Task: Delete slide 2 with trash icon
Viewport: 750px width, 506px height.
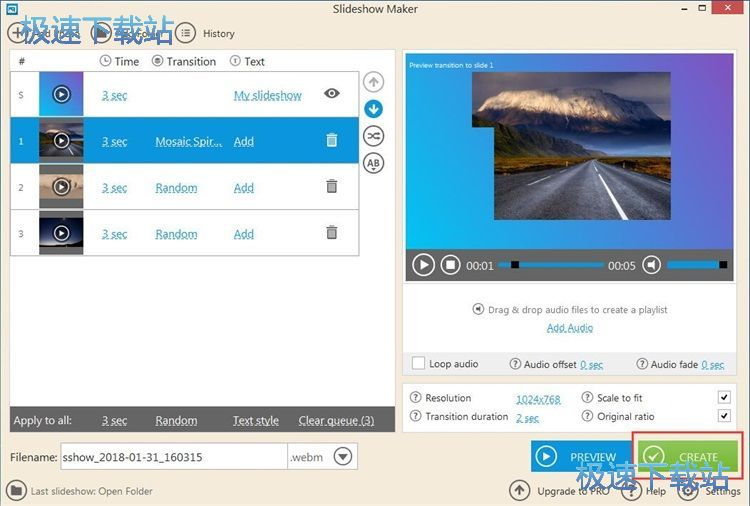Action: pos(331,187)
